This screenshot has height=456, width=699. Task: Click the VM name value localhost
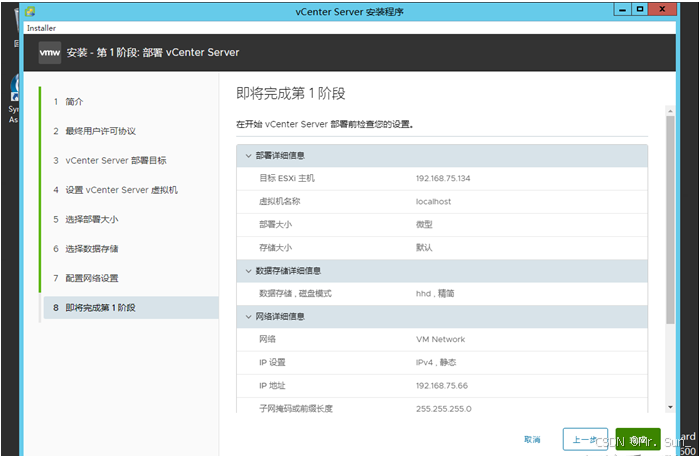[x=433, y=201]
